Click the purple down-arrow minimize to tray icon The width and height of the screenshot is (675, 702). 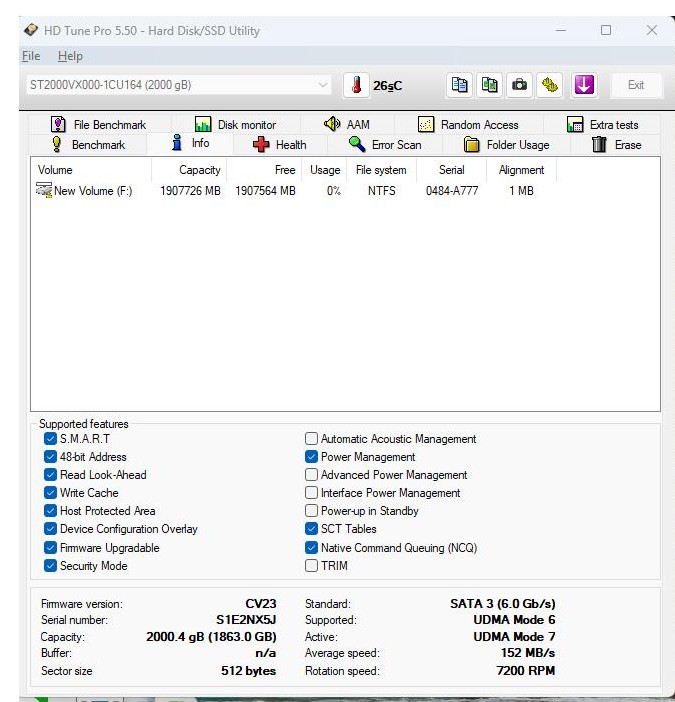tap(584, 85)
